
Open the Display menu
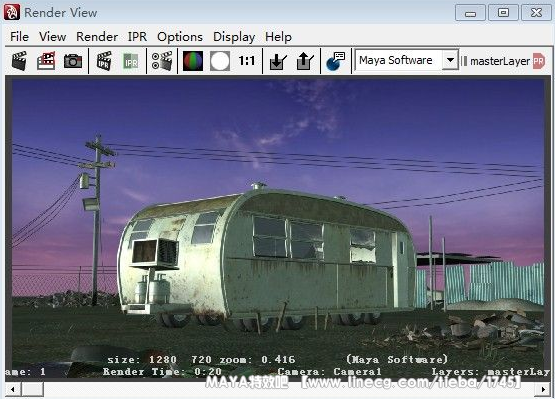point(234,37)
